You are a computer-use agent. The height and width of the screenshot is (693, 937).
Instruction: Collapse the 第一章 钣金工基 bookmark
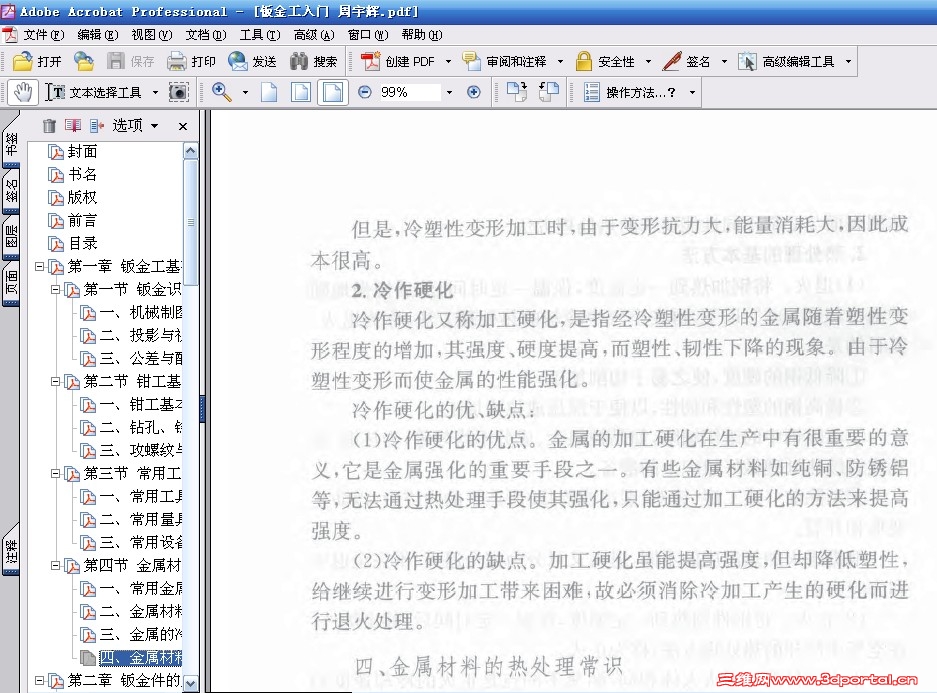pyautogui.click(x=39, y=266)
